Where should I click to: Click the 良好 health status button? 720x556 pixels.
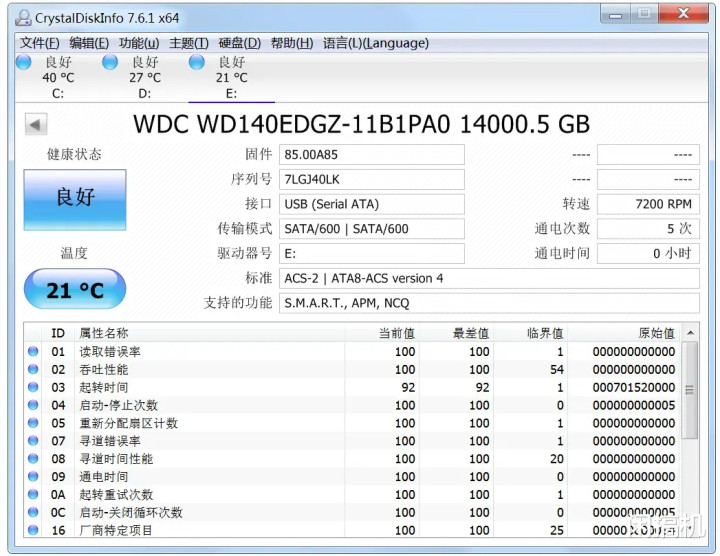tap(75, 198)
